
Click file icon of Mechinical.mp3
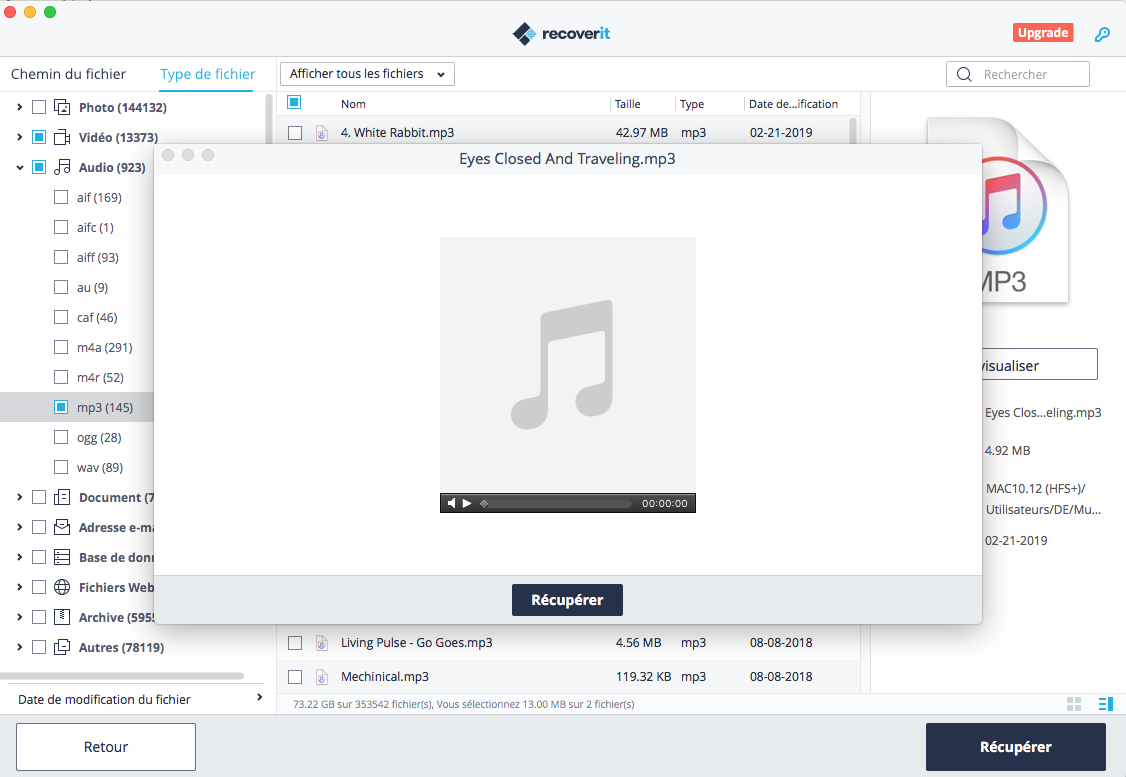pyautogui.click(x=322, y=676)
